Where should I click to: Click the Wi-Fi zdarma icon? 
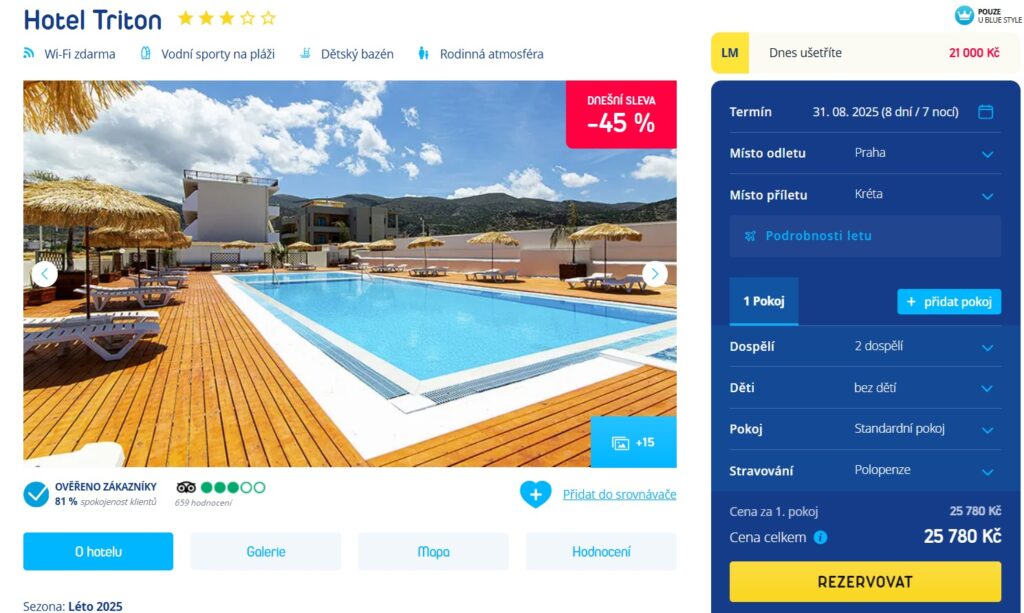(29, 53)
